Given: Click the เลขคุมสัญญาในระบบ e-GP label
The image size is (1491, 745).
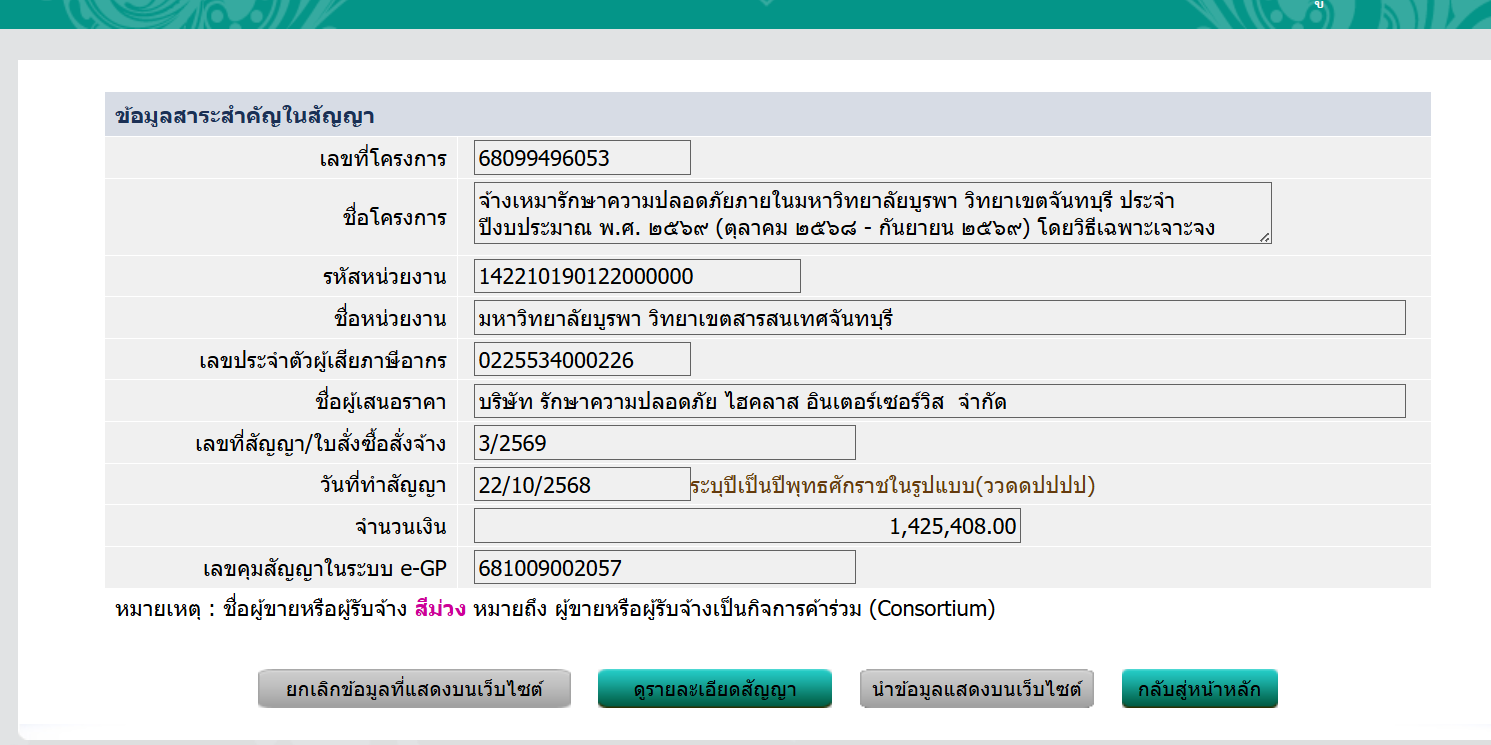Looking at the screenshot, I should tap(324, 568).
